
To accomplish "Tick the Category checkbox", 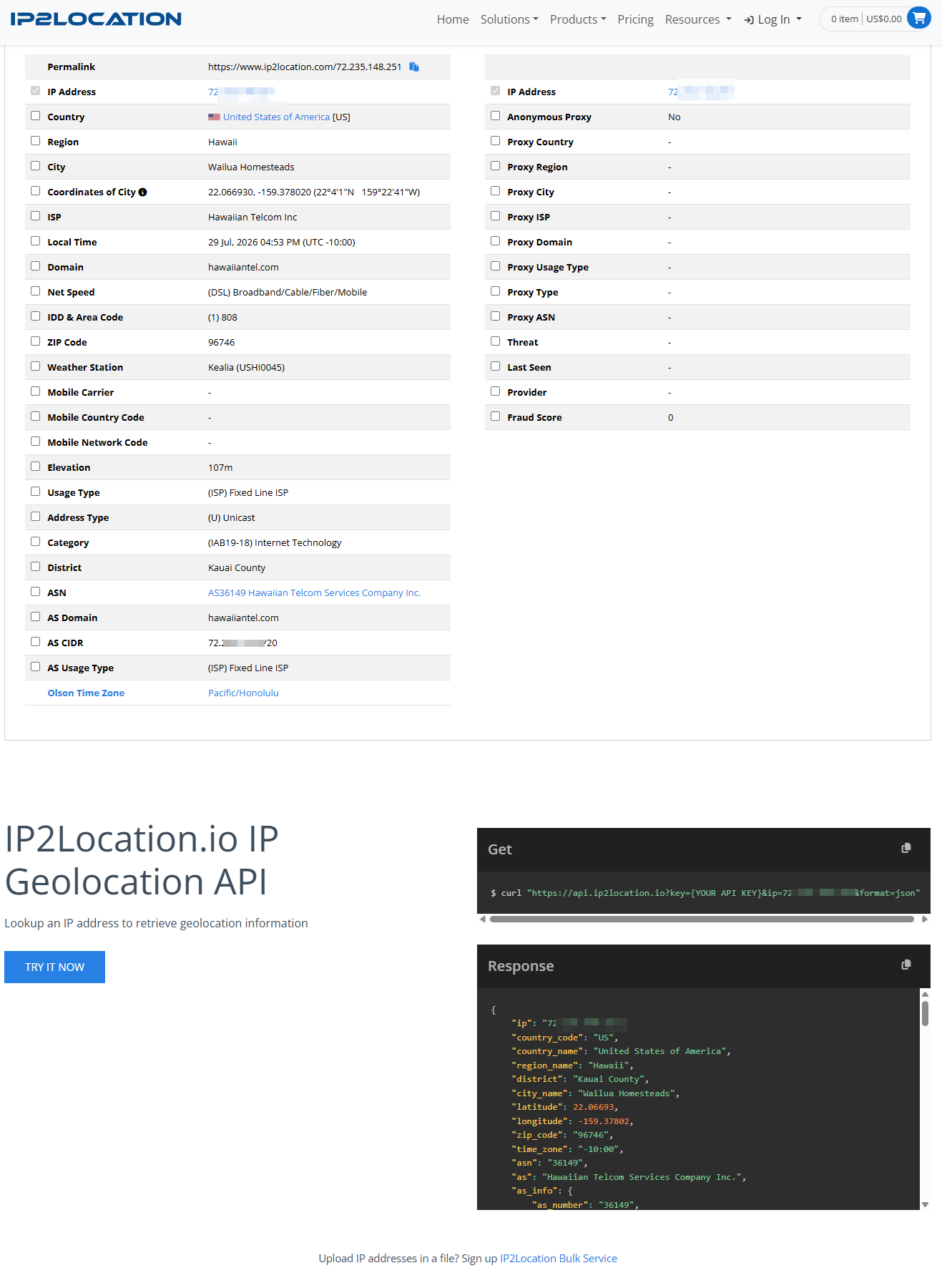I will [x=35, y=542].
